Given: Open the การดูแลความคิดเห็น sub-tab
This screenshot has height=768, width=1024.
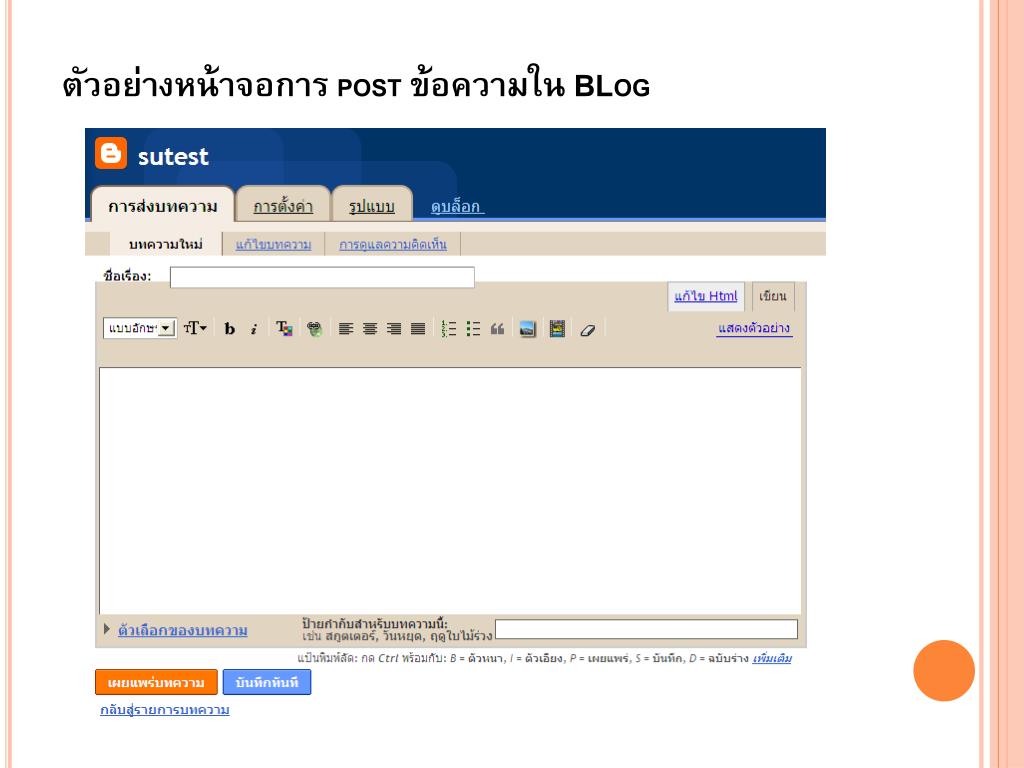Looking at the screenshot, I should click(x=393, y=244).
